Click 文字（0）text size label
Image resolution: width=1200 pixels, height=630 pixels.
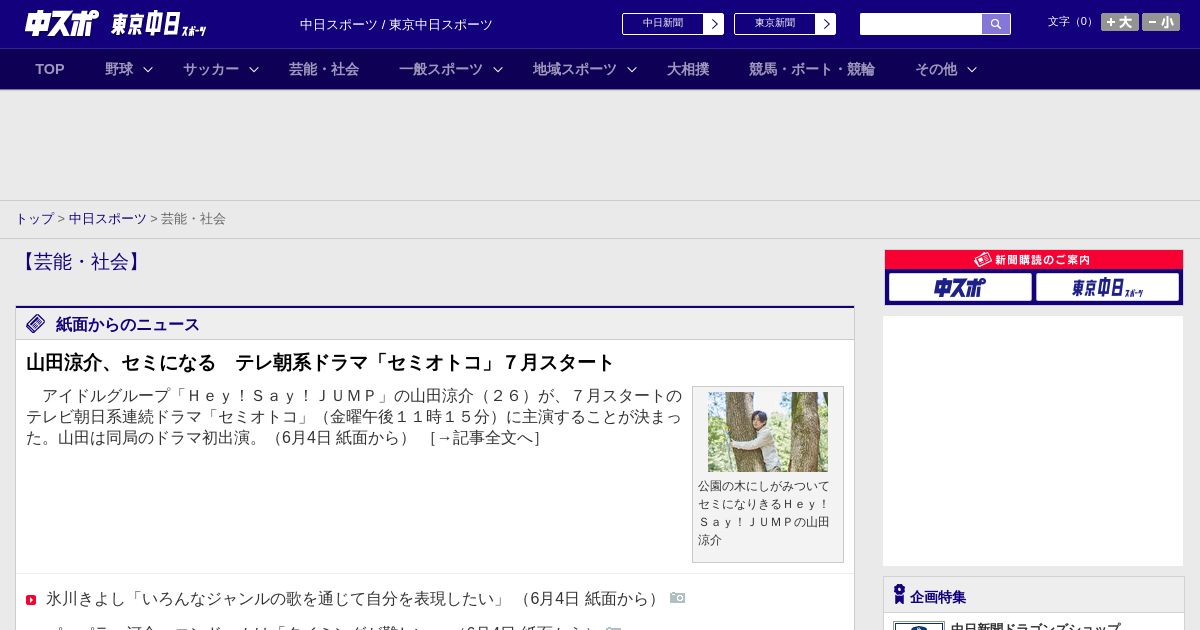(1072, 22)
